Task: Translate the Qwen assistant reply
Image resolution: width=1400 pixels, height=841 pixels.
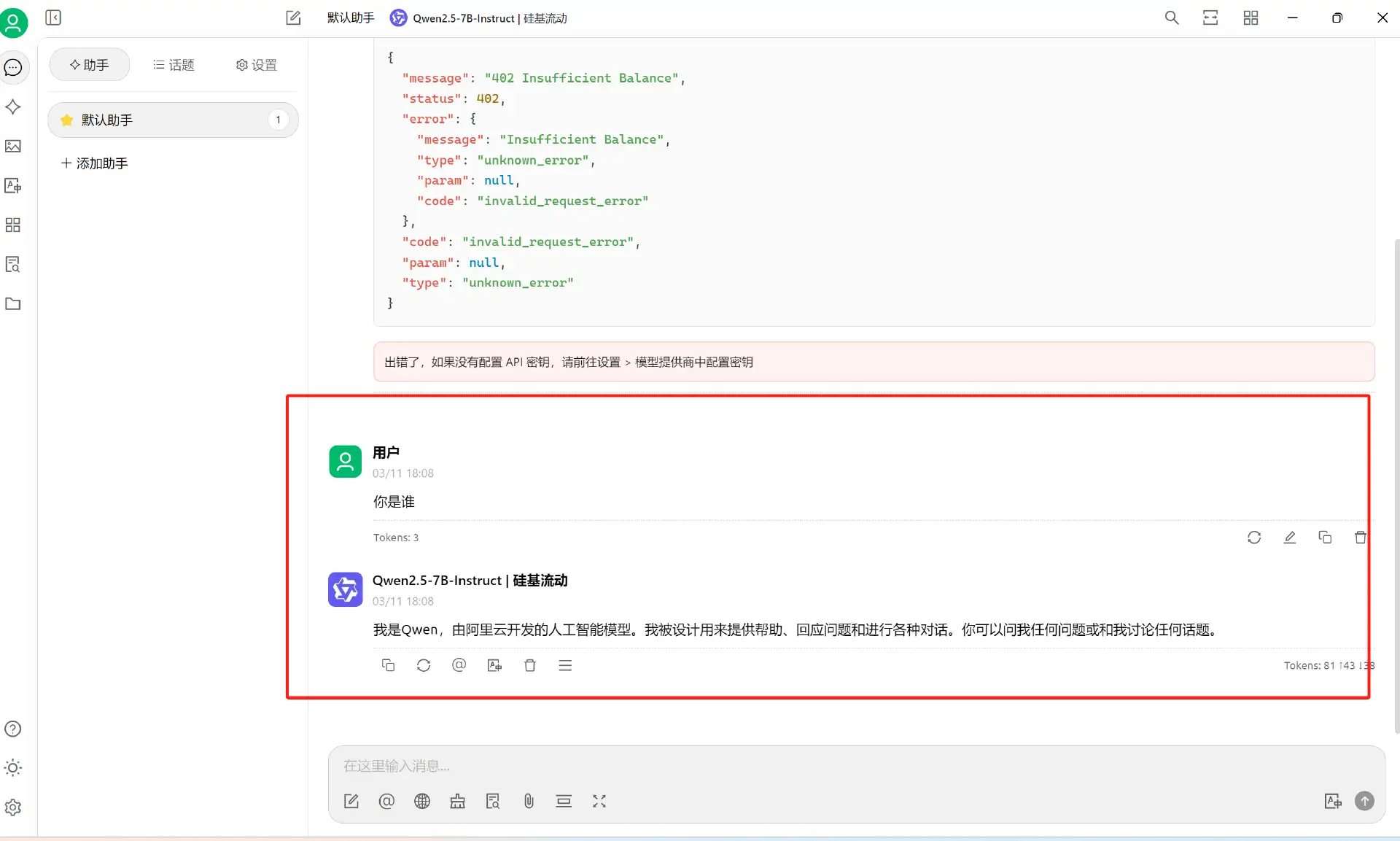Action: point(494,665)
